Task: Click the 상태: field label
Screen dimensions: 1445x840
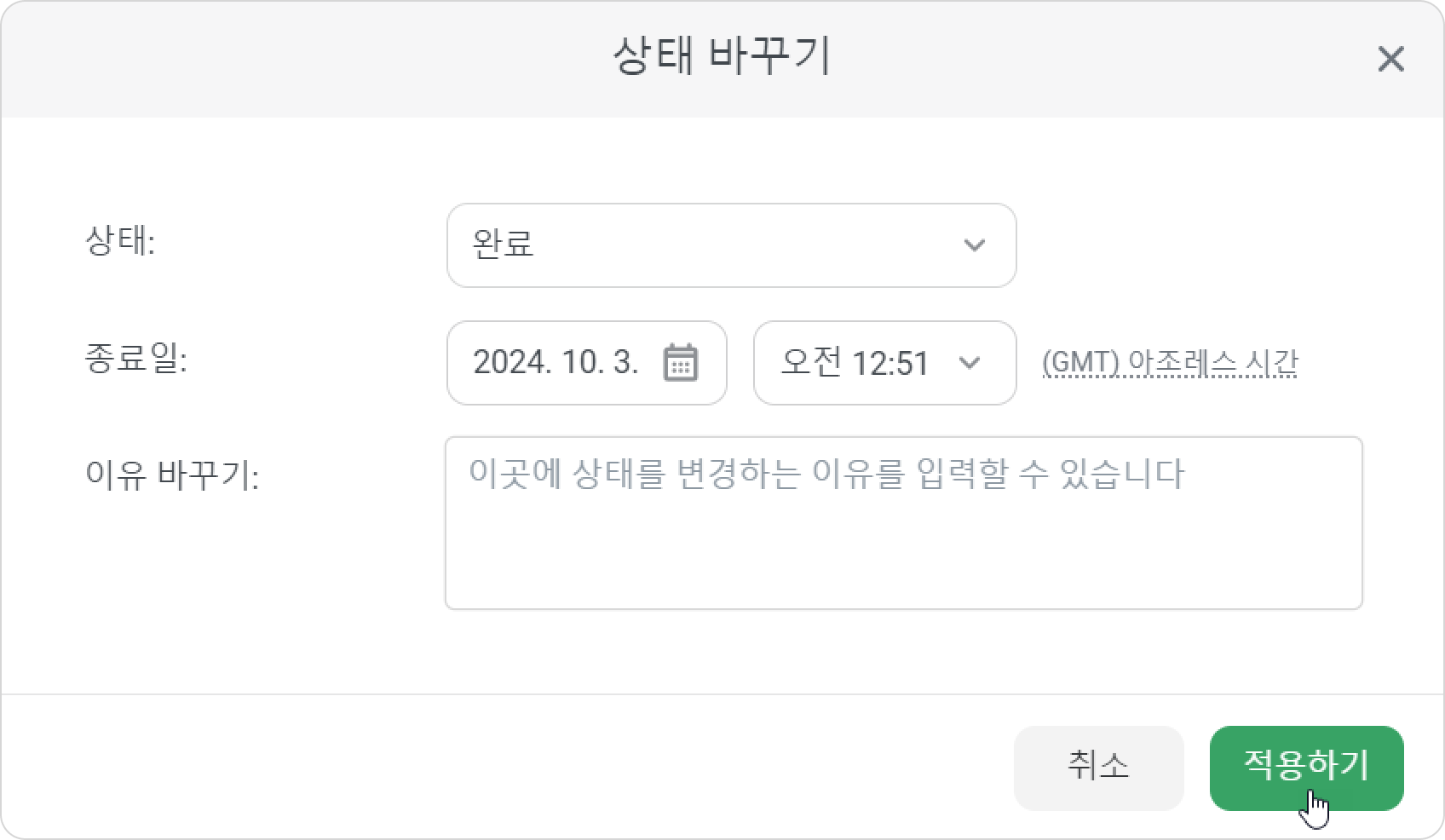Action: pos(120,242)
